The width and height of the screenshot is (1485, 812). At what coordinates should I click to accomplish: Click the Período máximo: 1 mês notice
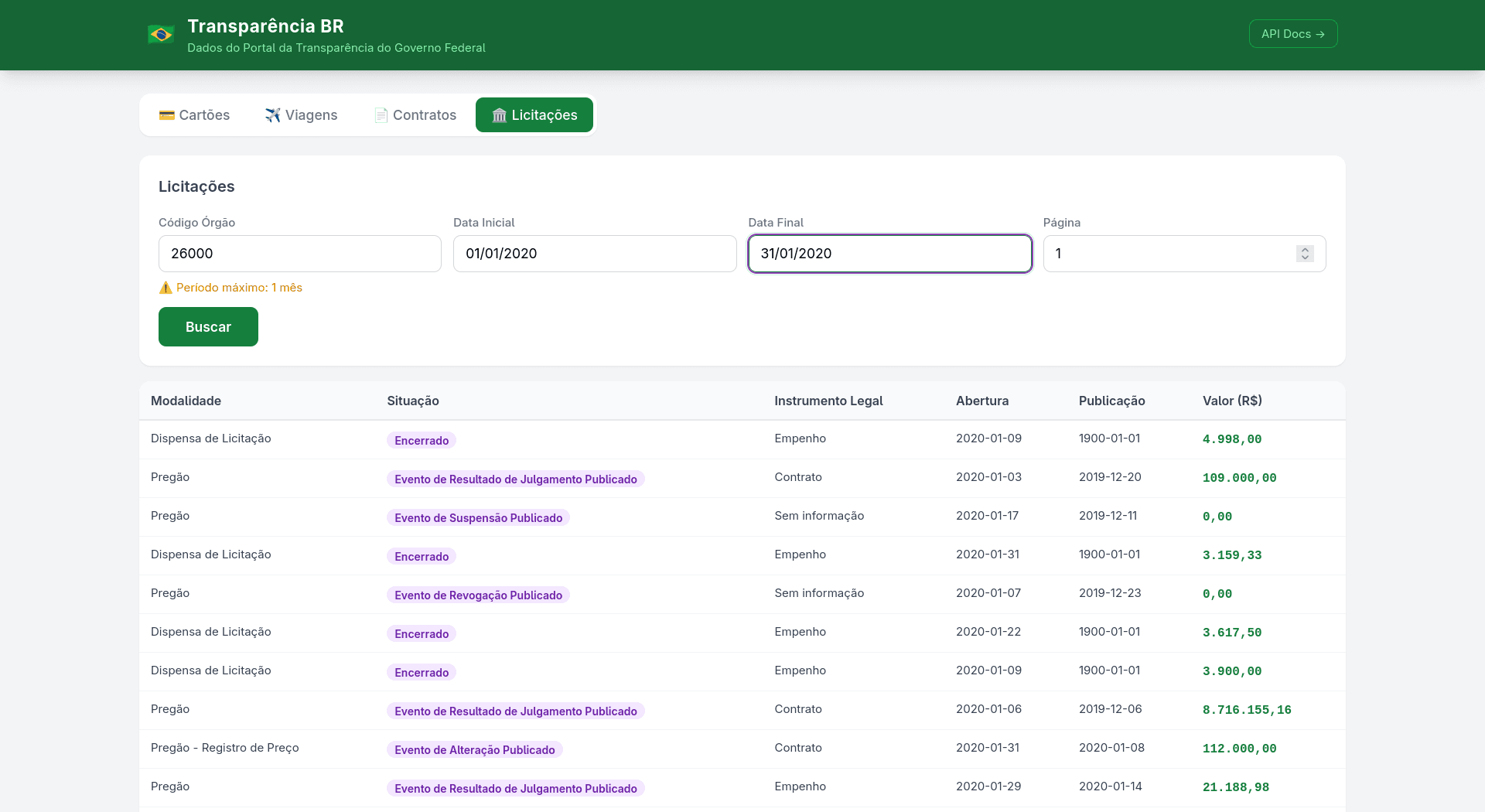[230, 288]
